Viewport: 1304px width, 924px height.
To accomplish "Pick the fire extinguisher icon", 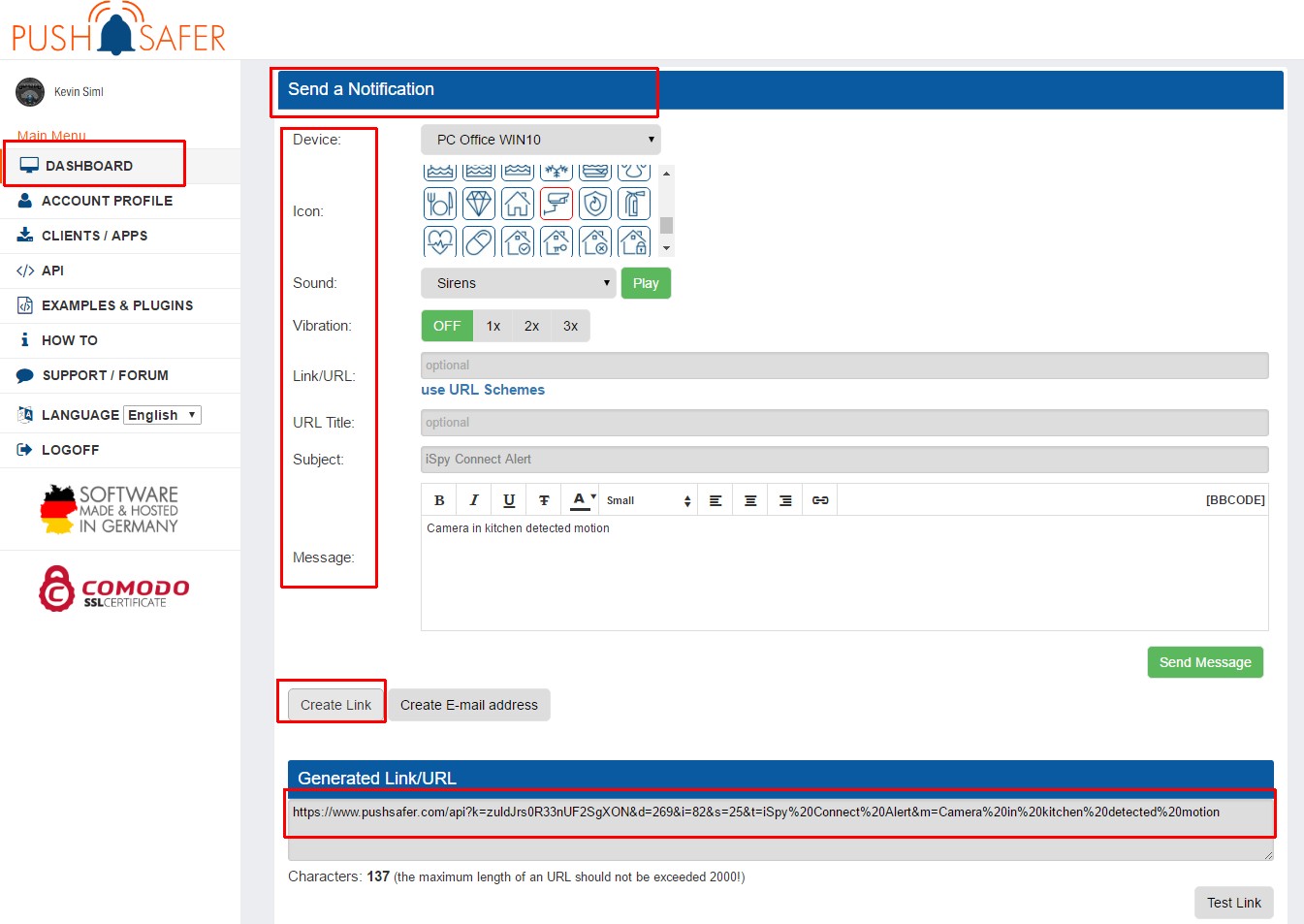I will click(634, 204).
